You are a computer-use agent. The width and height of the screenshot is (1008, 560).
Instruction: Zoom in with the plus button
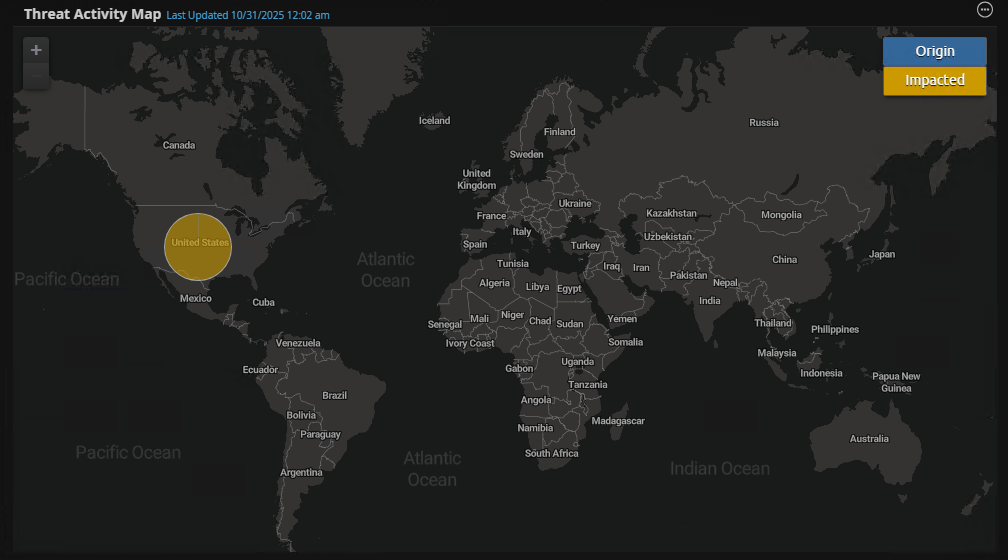(x=36, y=50)
